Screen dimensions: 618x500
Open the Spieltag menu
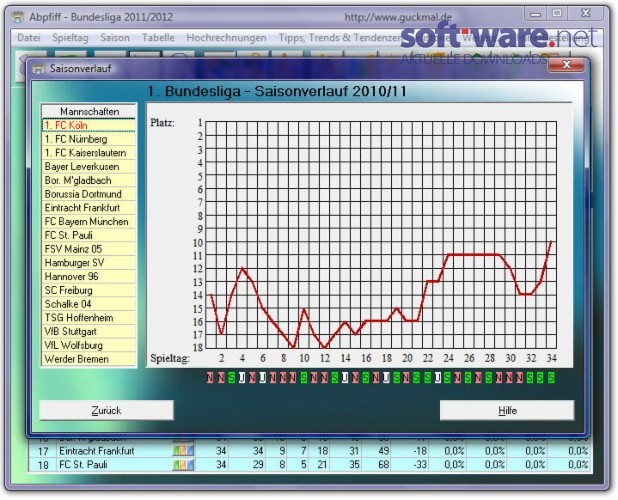tap(70, 38)
